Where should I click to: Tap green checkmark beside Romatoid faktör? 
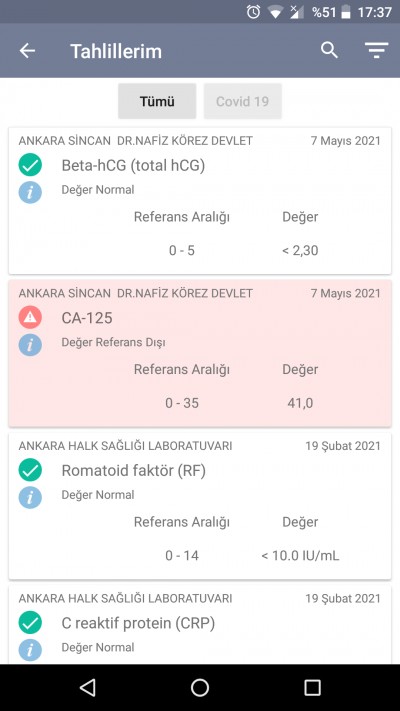tap(30, 470)
